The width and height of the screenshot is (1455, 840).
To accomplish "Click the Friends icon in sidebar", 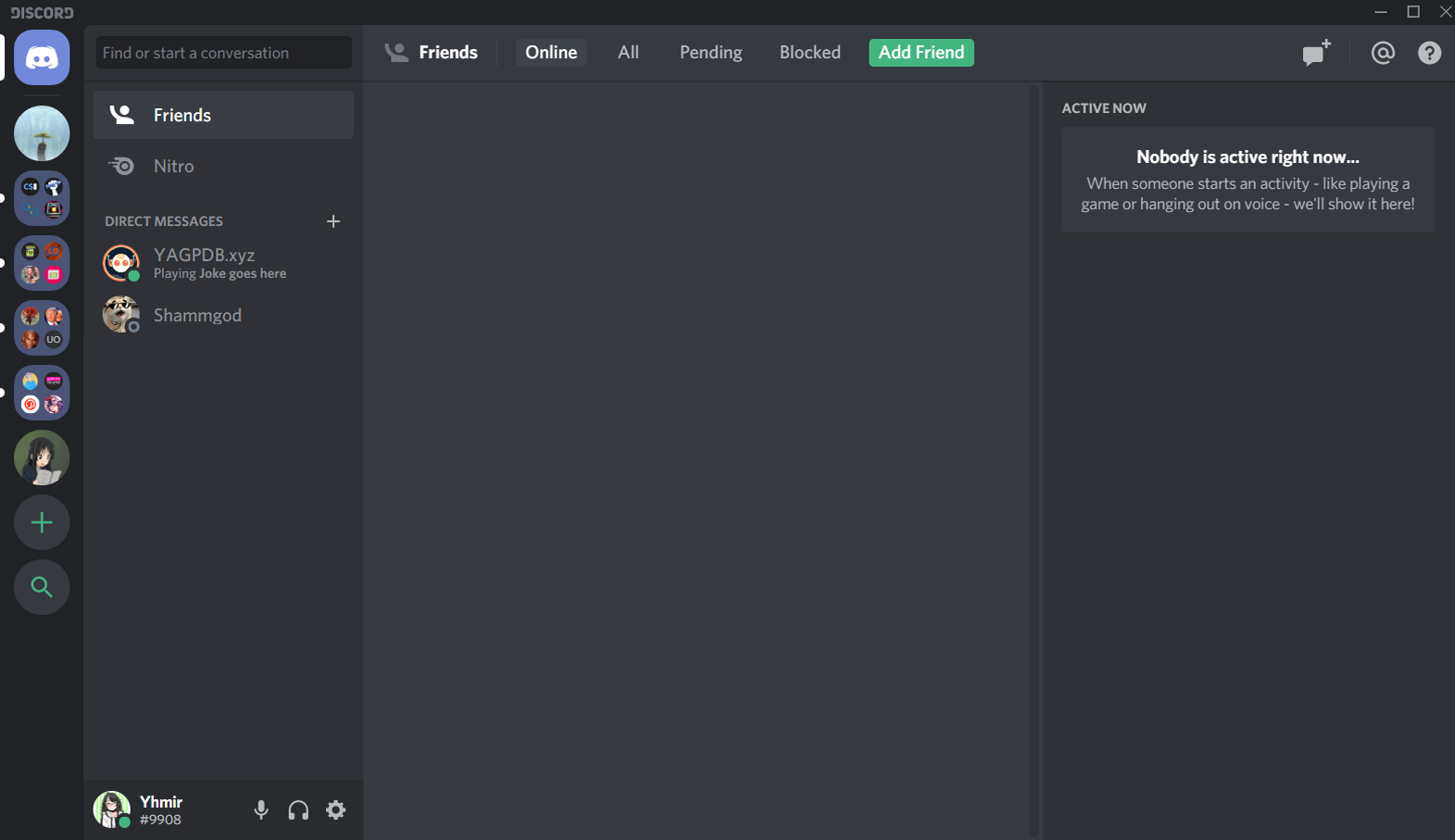I will coord(121,115).
